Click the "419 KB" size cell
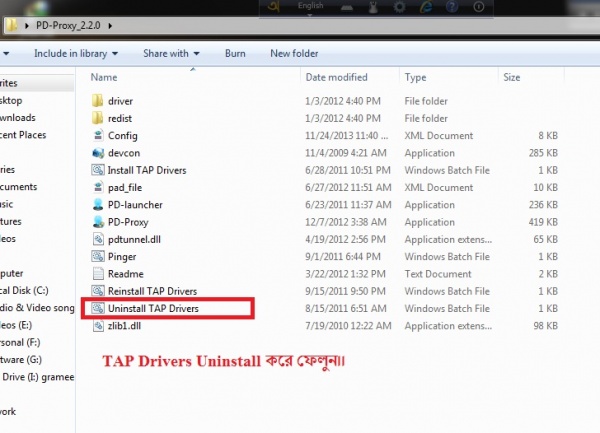 (543, 222)
